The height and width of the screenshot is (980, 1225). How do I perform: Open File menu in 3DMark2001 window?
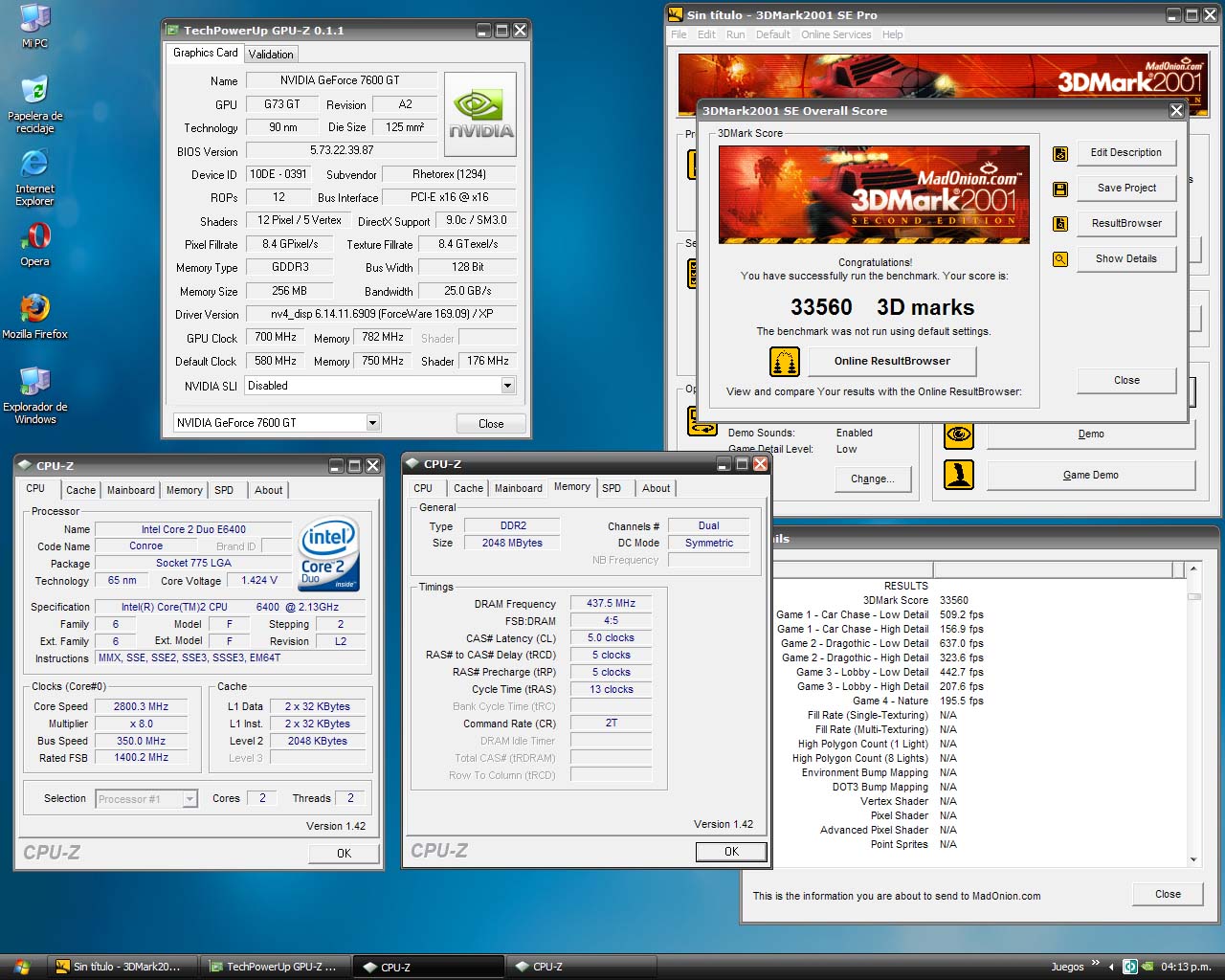(679, 34)
